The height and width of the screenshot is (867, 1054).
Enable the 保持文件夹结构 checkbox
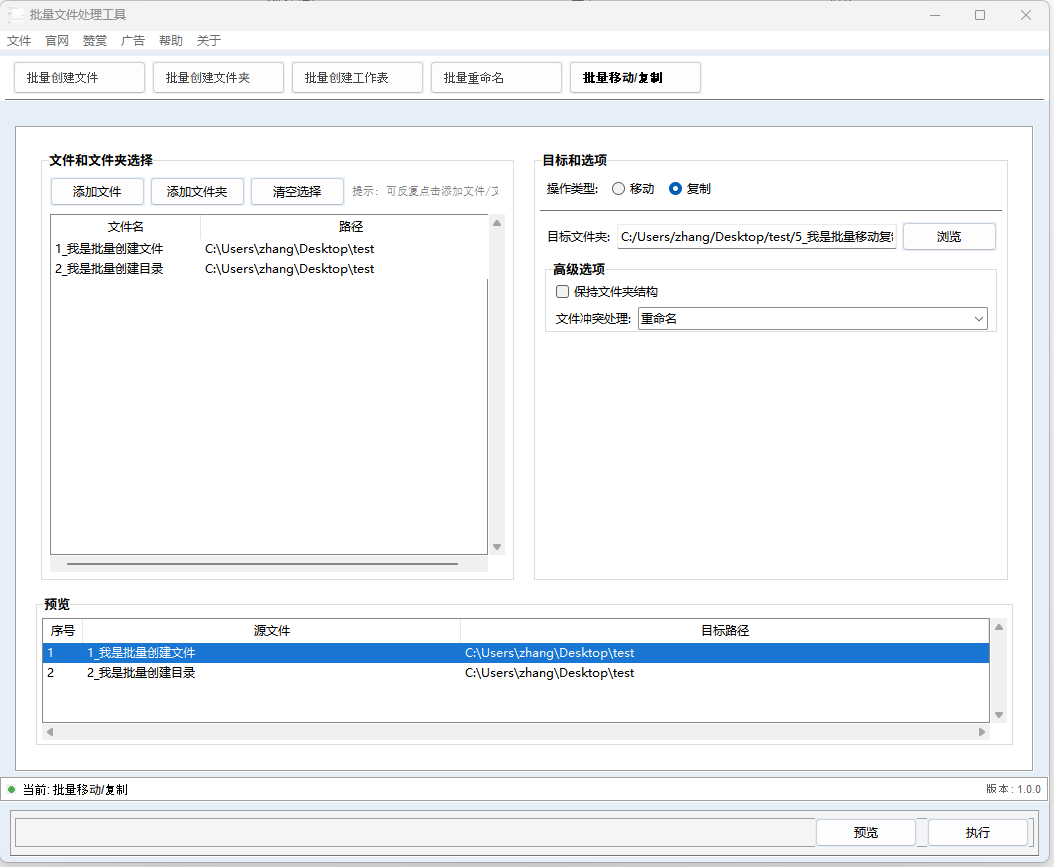click(x=562, y=291)
